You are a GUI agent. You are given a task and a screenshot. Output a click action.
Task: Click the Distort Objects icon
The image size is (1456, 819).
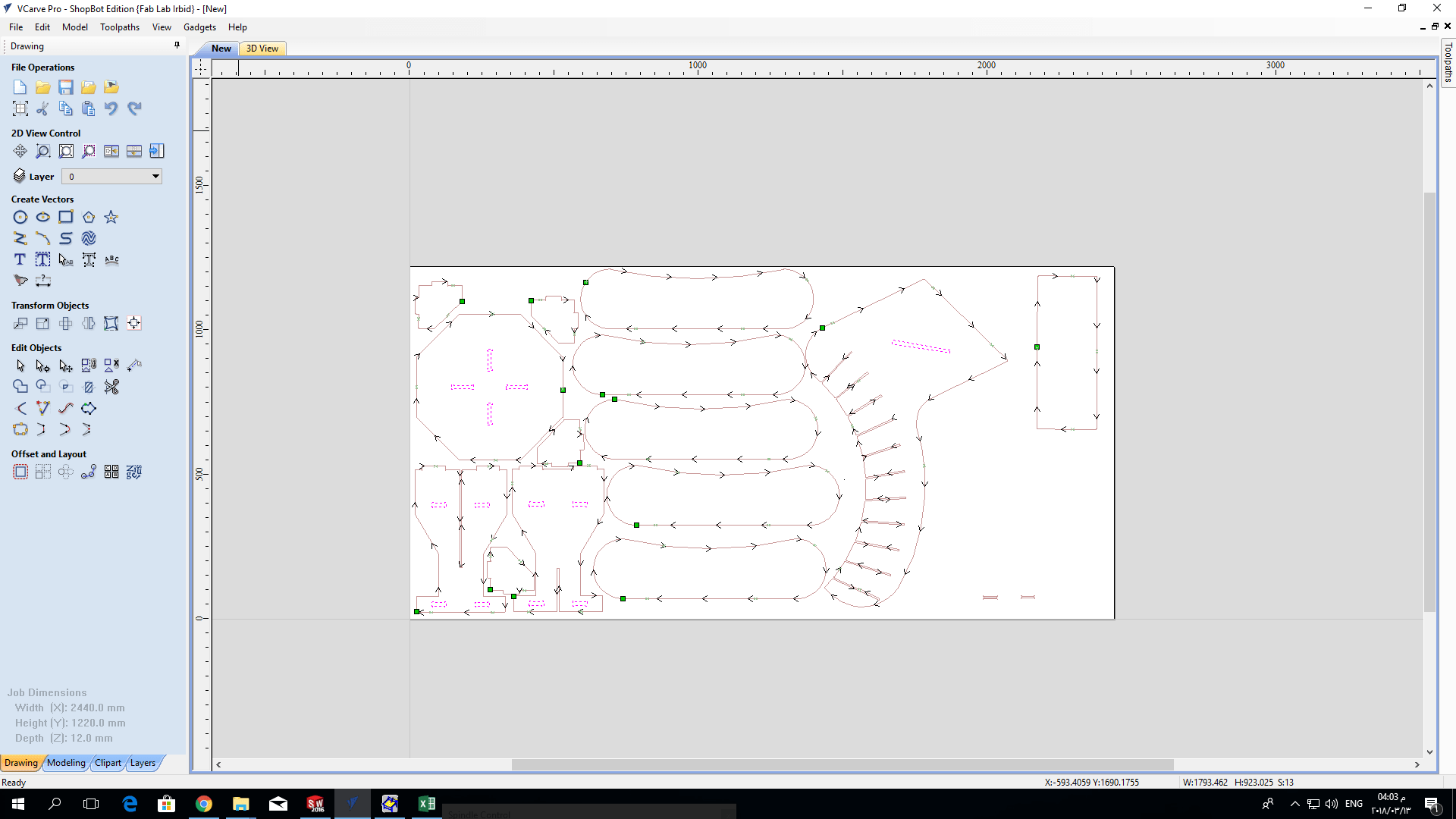coord(111,323)
